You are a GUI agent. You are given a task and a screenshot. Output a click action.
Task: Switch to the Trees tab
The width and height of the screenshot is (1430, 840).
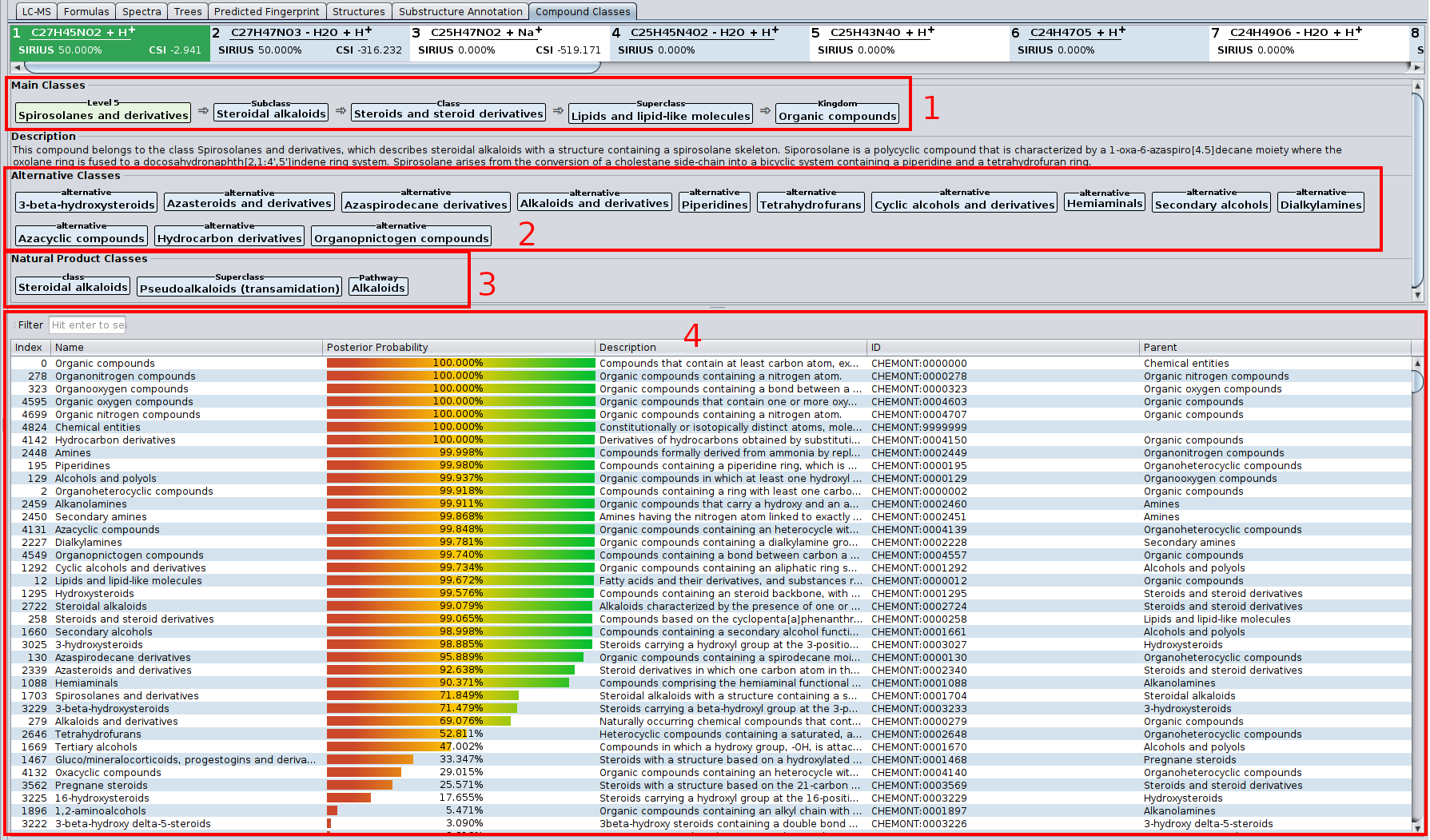pos(188,11)
